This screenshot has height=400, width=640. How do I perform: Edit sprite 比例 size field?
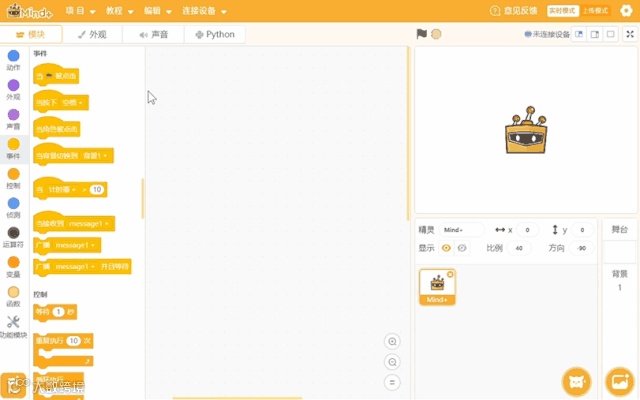coord(519,248)
